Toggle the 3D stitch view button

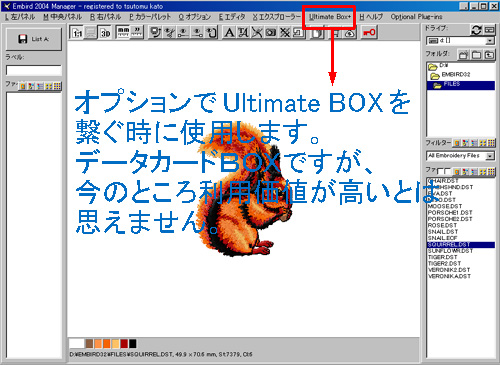[105, 33]
